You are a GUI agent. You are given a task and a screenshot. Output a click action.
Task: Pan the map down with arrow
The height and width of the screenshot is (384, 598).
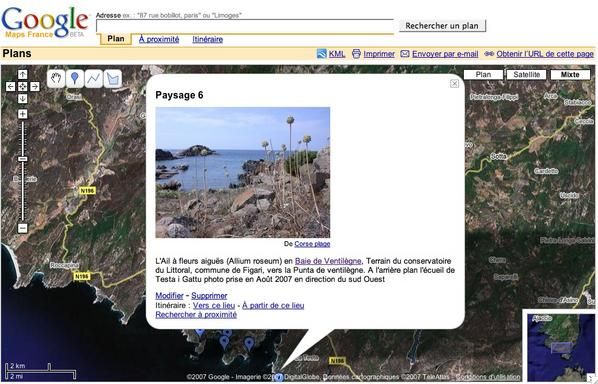tap(23, 99)
